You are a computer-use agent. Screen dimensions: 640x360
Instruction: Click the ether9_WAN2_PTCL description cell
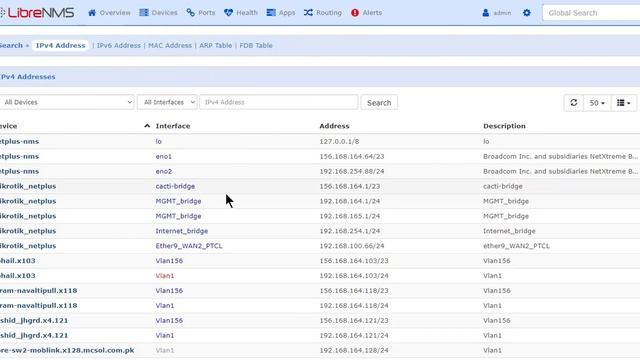[x=516, y=246]
